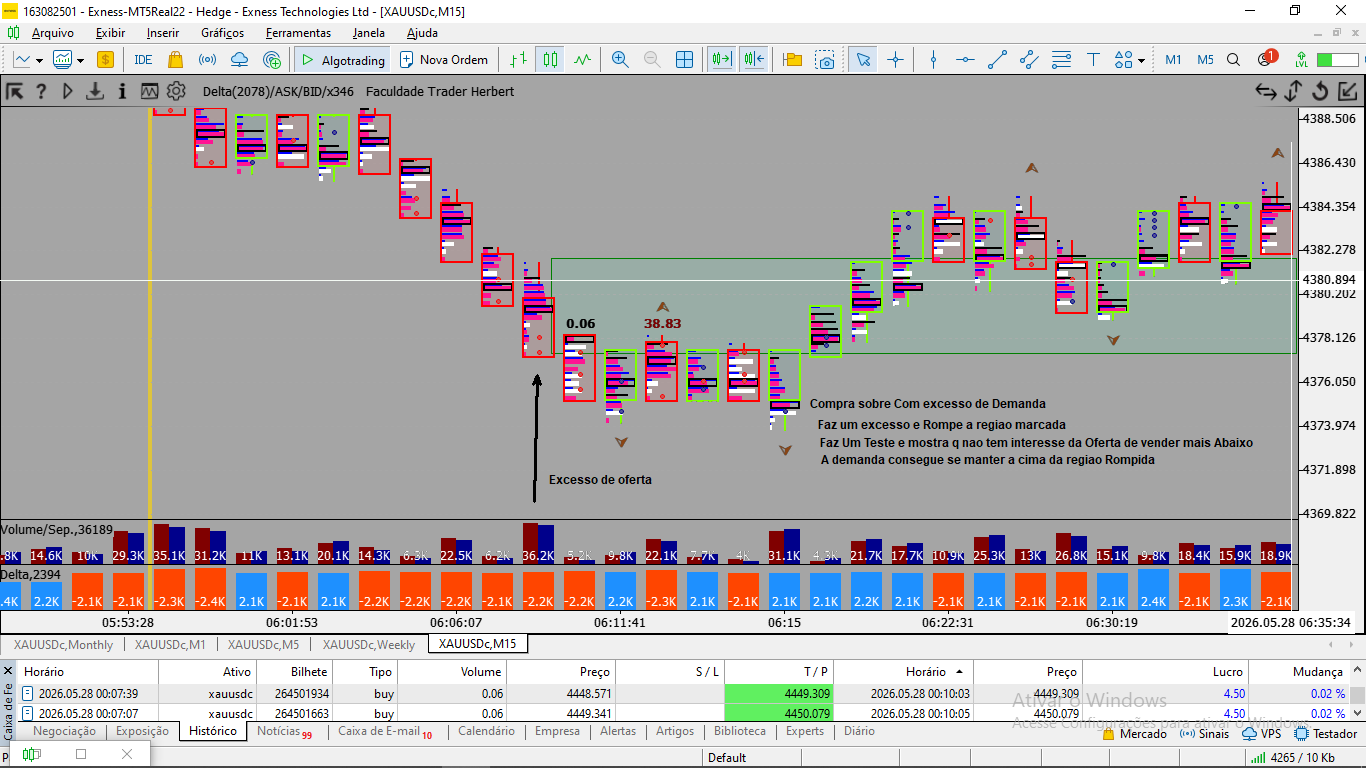Click the zoom in magnifier icon
The height and width of the screenshot is (768, 1366).
click(620, 60)
